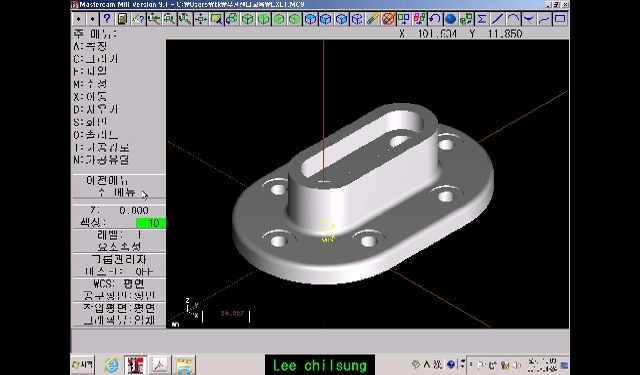
Task: Click the eraser Delete icon
Action: coord(372,19)
